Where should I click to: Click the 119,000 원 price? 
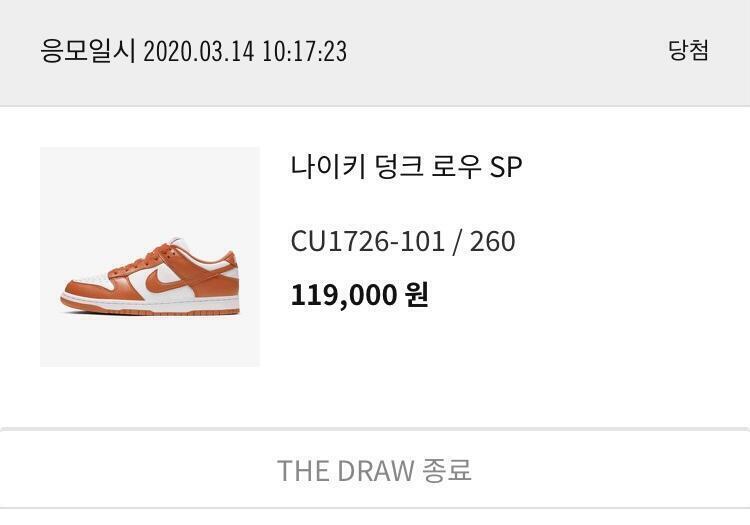pyautogui.click(x=359, y=295)
